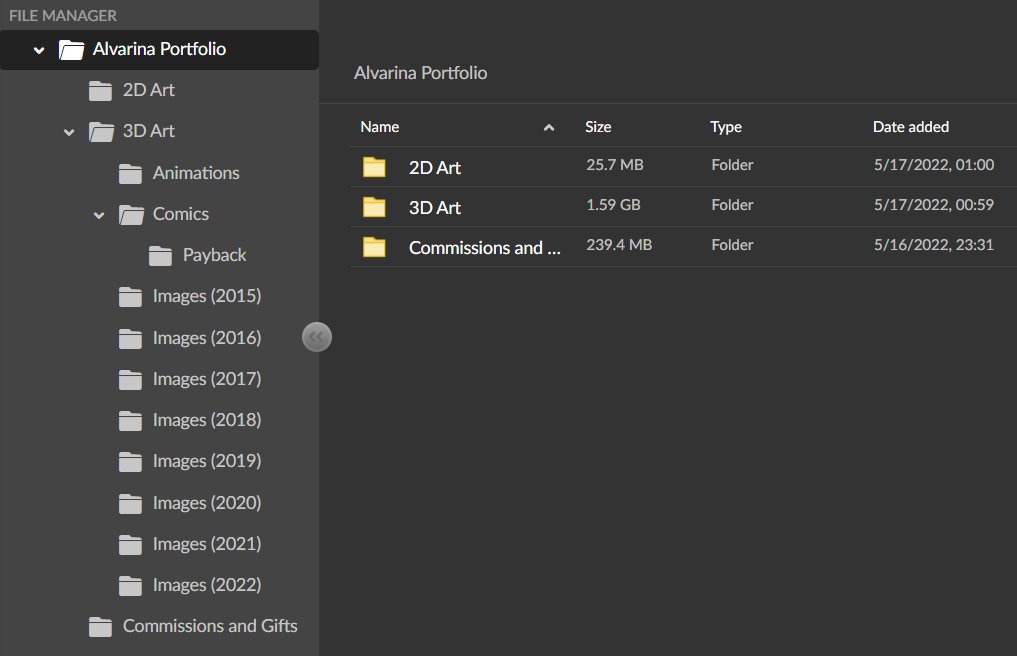Click the 25.7 MB size cell
The height and width of the screenshot is (656, 1017).
(615, 165)
